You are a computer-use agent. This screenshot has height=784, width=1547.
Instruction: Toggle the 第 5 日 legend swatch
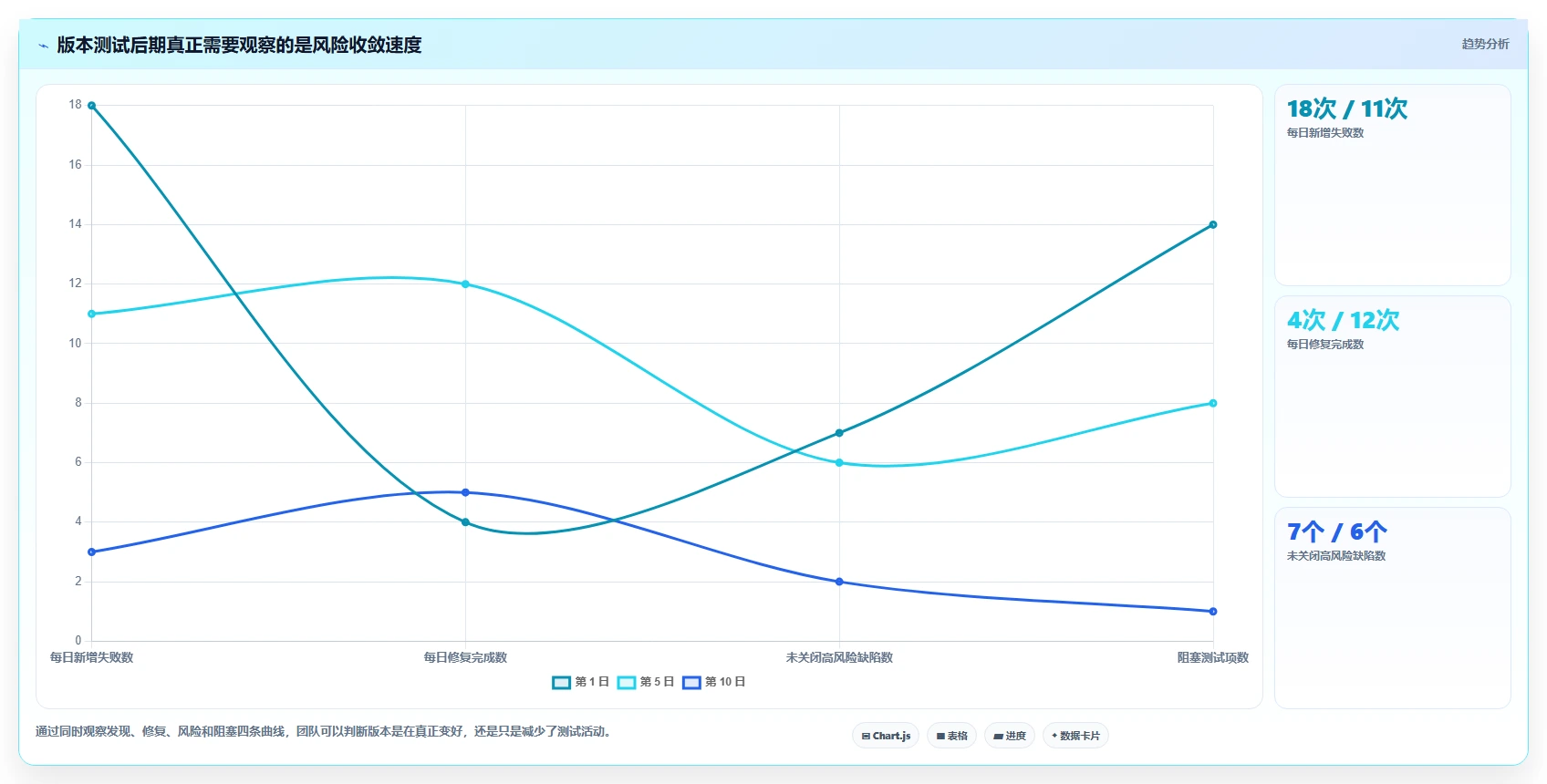click(627, 682)
